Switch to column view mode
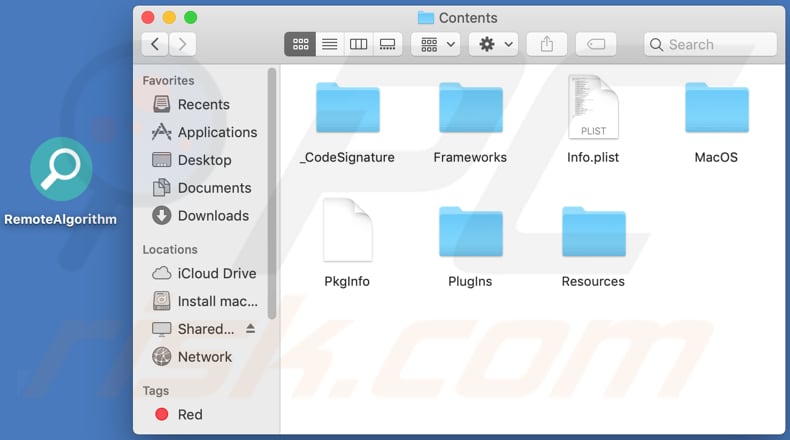Image resolution: width=790 pixels, height=440 pixels. 358,44
